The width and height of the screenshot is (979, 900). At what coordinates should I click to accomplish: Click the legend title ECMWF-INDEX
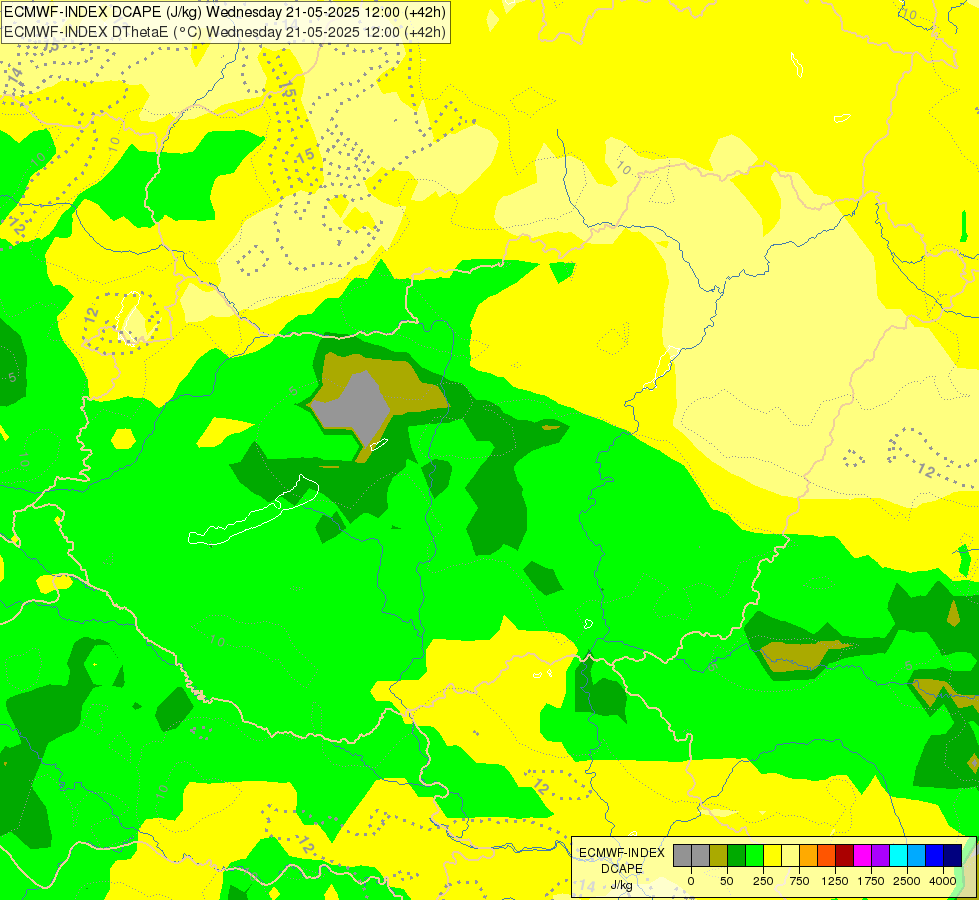(x=622, y=853)
